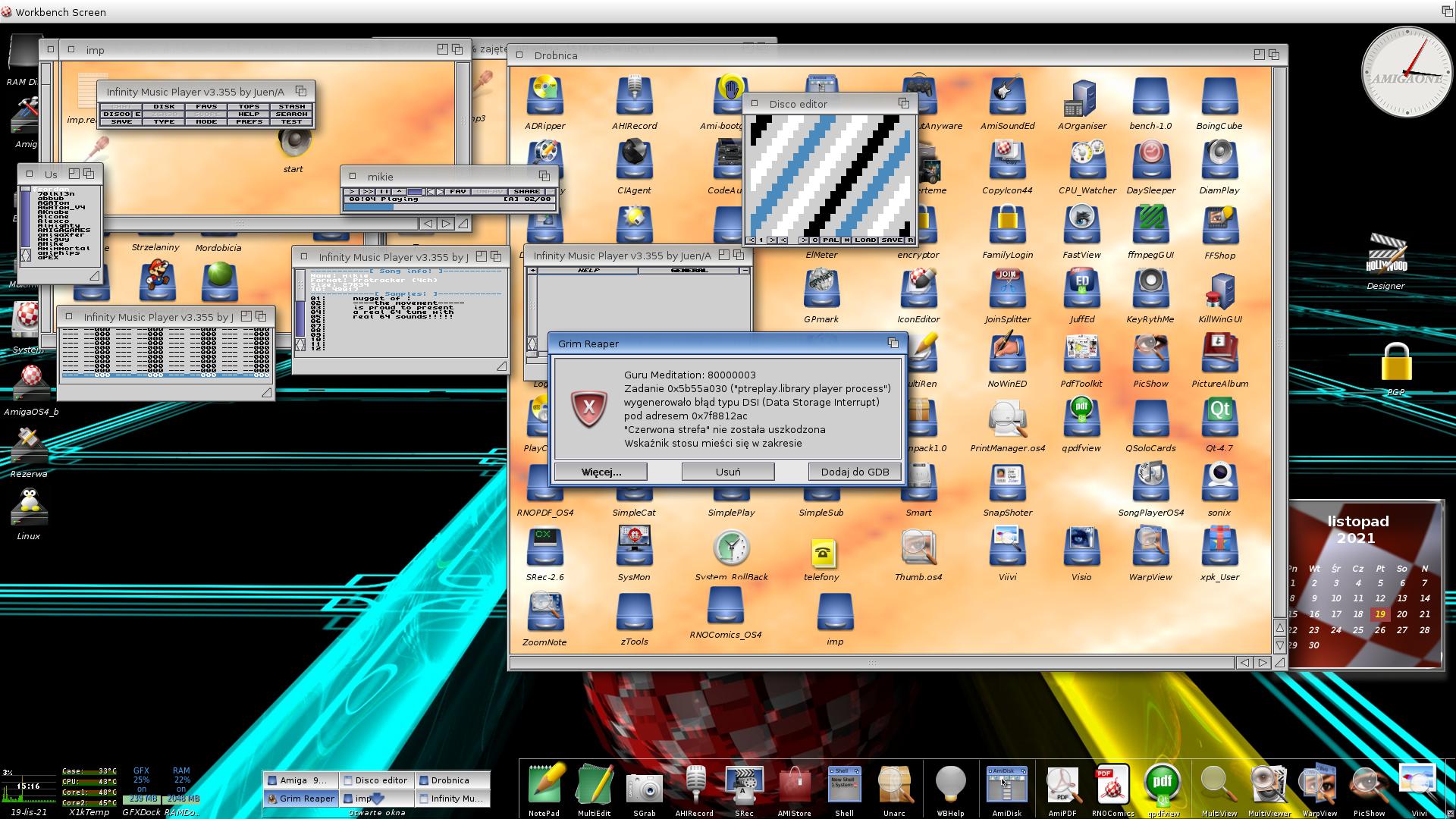Click the playback progress bar in mikie
This screenshot has height=819, width=1456.
pos(449,206)
